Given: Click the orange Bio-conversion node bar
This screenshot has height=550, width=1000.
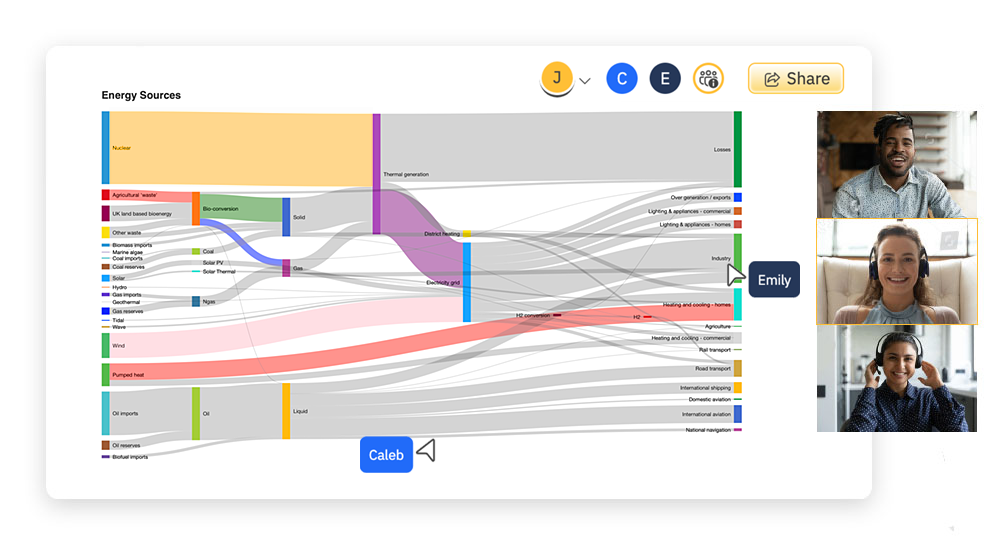Looking at the screenshot, I should (x=196, y=208).
